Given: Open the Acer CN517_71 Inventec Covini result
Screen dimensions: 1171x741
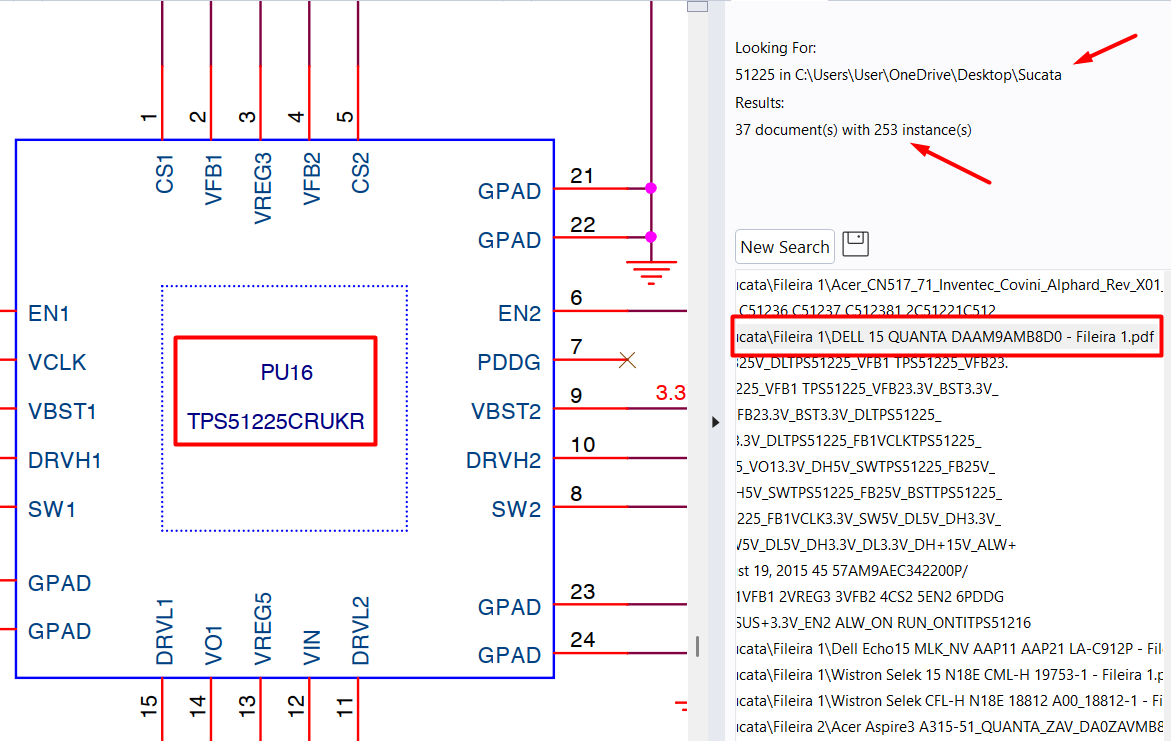Looking at the screenshot, I should pos(948,285).
